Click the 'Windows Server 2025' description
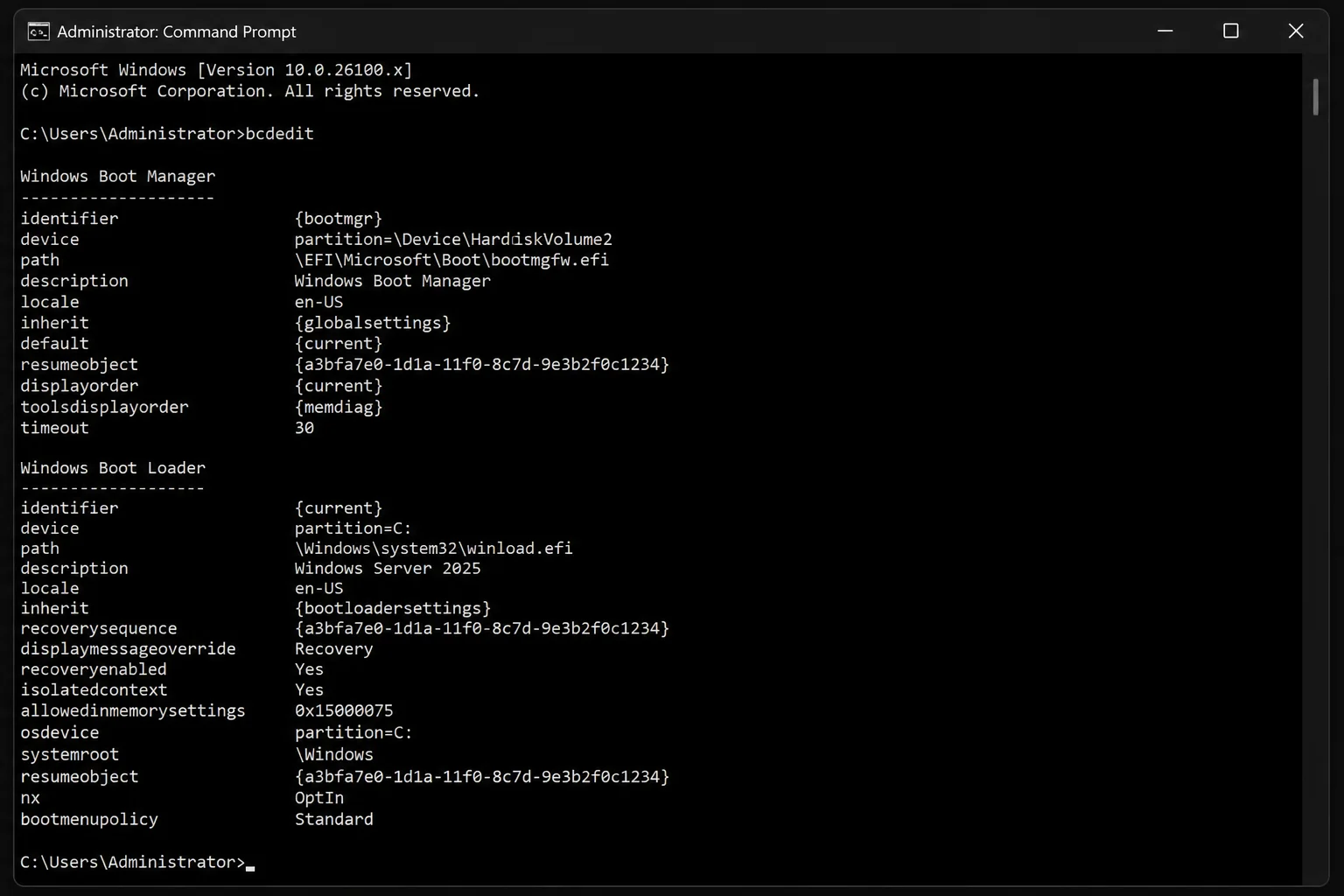The image size is (1344, 896). pos(388,569)
